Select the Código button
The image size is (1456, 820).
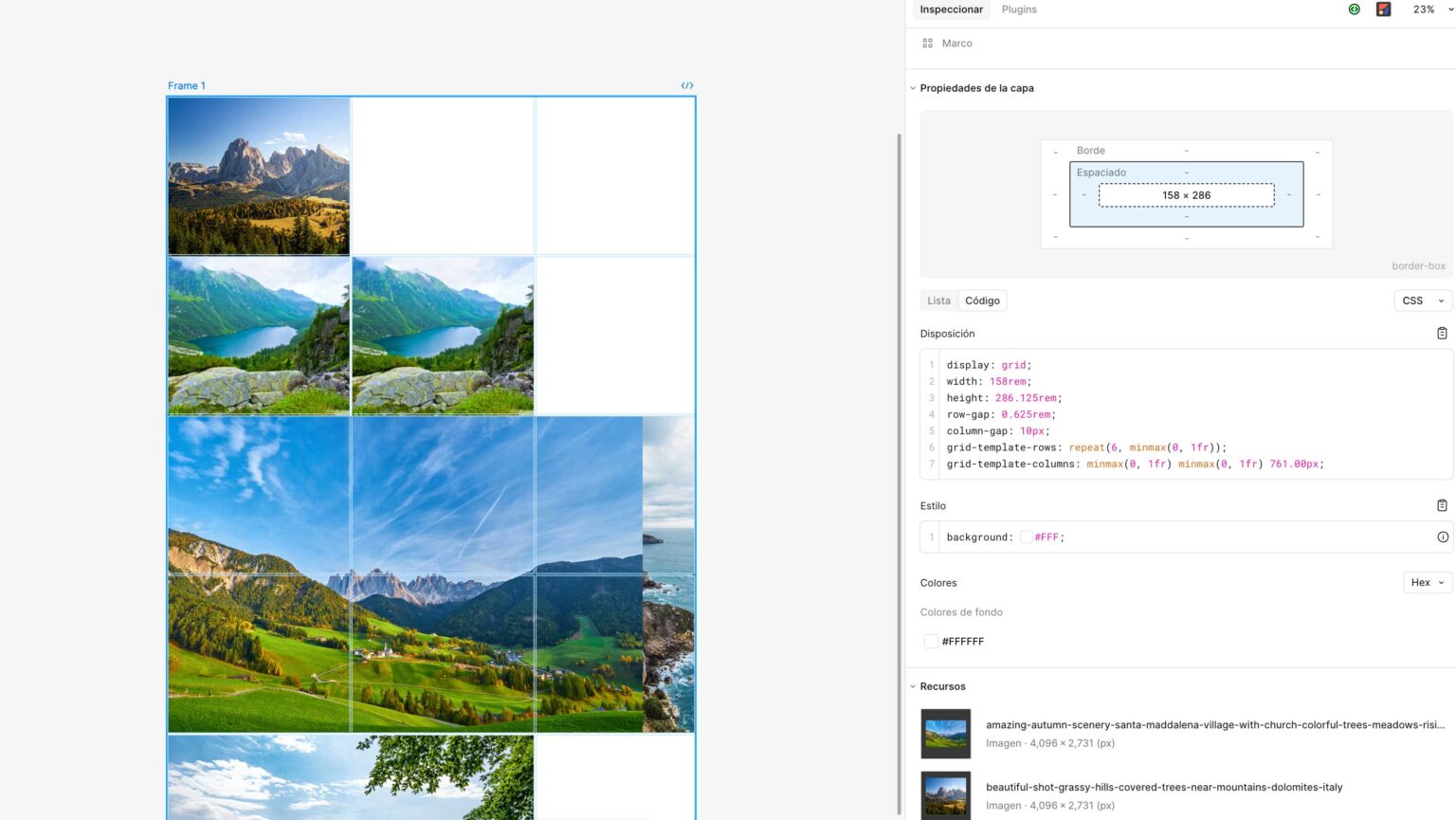(x=982, y=300)
